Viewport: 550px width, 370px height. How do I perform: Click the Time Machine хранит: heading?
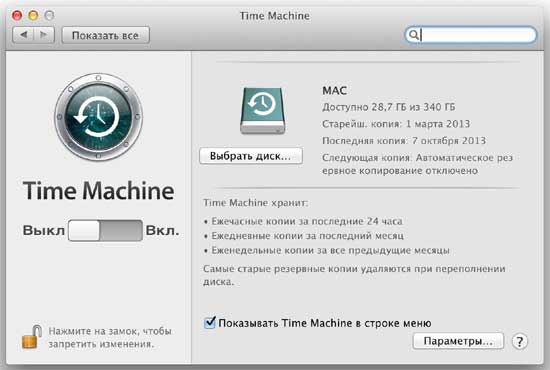(x=256, y=203)
